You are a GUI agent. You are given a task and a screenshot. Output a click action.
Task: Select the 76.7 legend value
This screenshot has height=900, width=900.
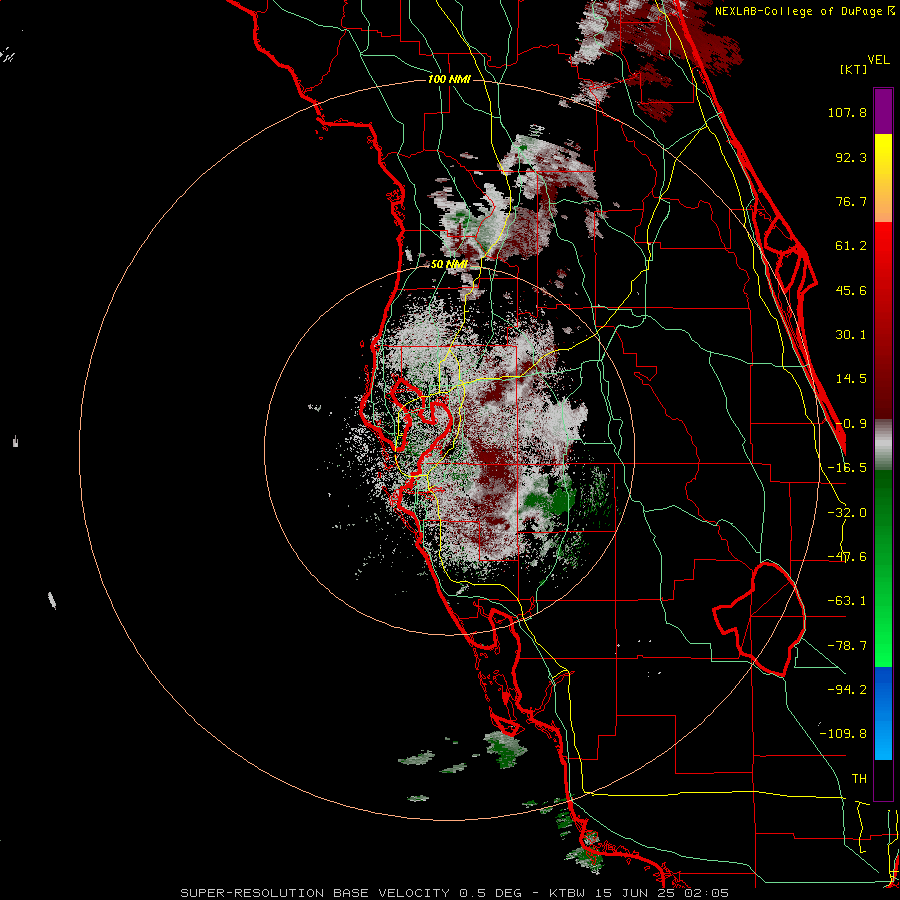click(851, 201)
